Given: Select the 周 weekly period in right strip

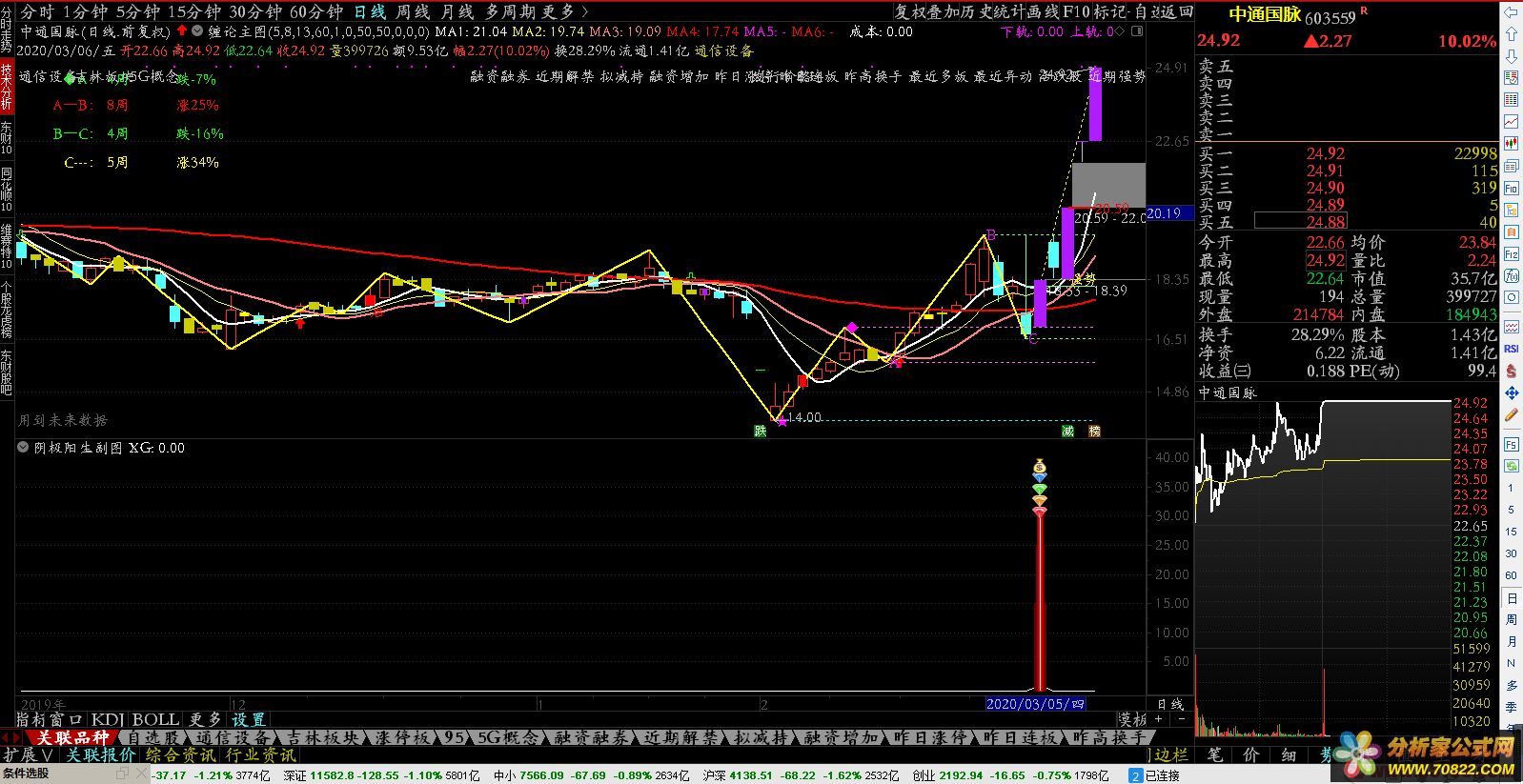Looking at the screenshot, I should tap(1511, 619).
